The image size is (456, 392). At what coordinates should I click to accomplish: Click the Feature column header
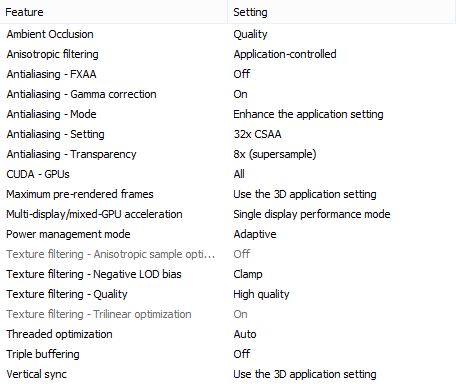pyautogui.click(x=114, y=12)
